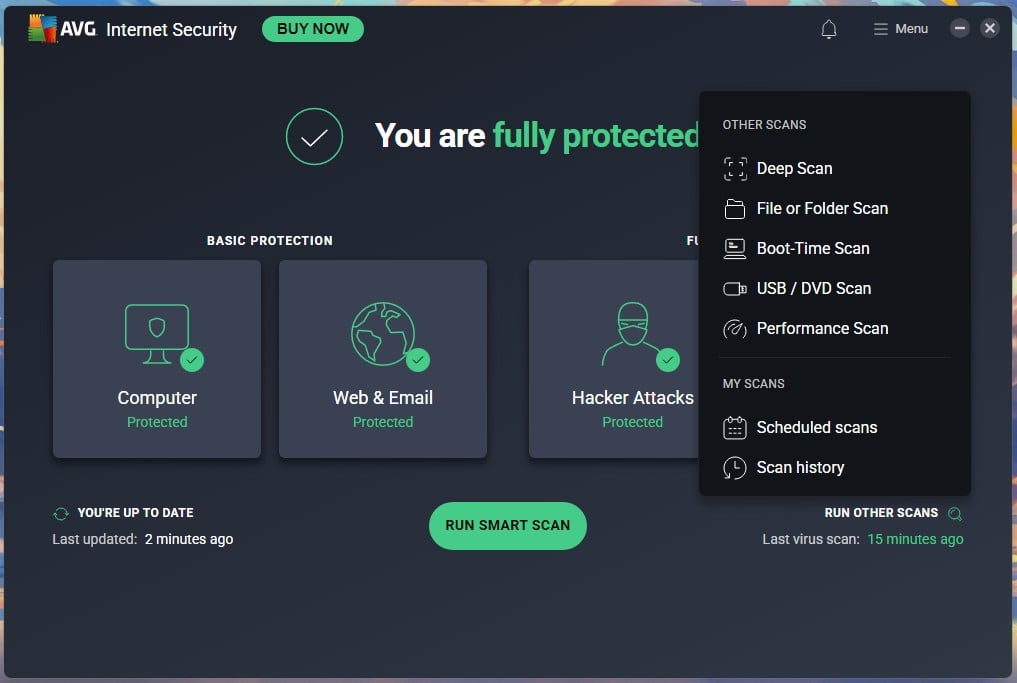Select File or Folder Scan entry
The image size is (1017, 683).
[822, 209]
